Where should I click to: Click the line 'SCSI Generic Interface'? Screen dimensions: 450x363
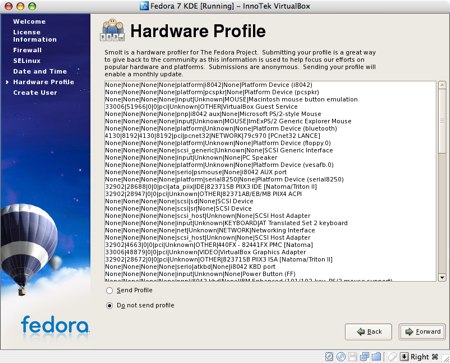[219, 150]
